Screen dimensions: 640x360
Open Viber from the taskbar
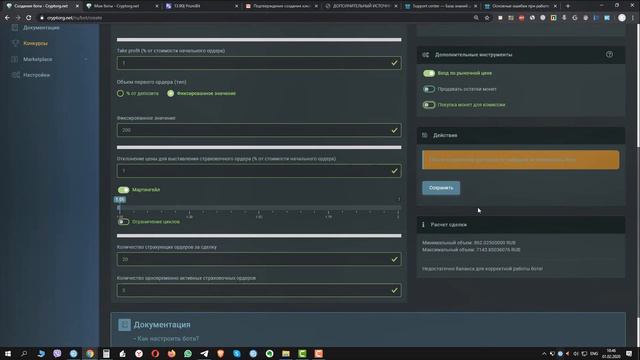click(x=57, y=353)
